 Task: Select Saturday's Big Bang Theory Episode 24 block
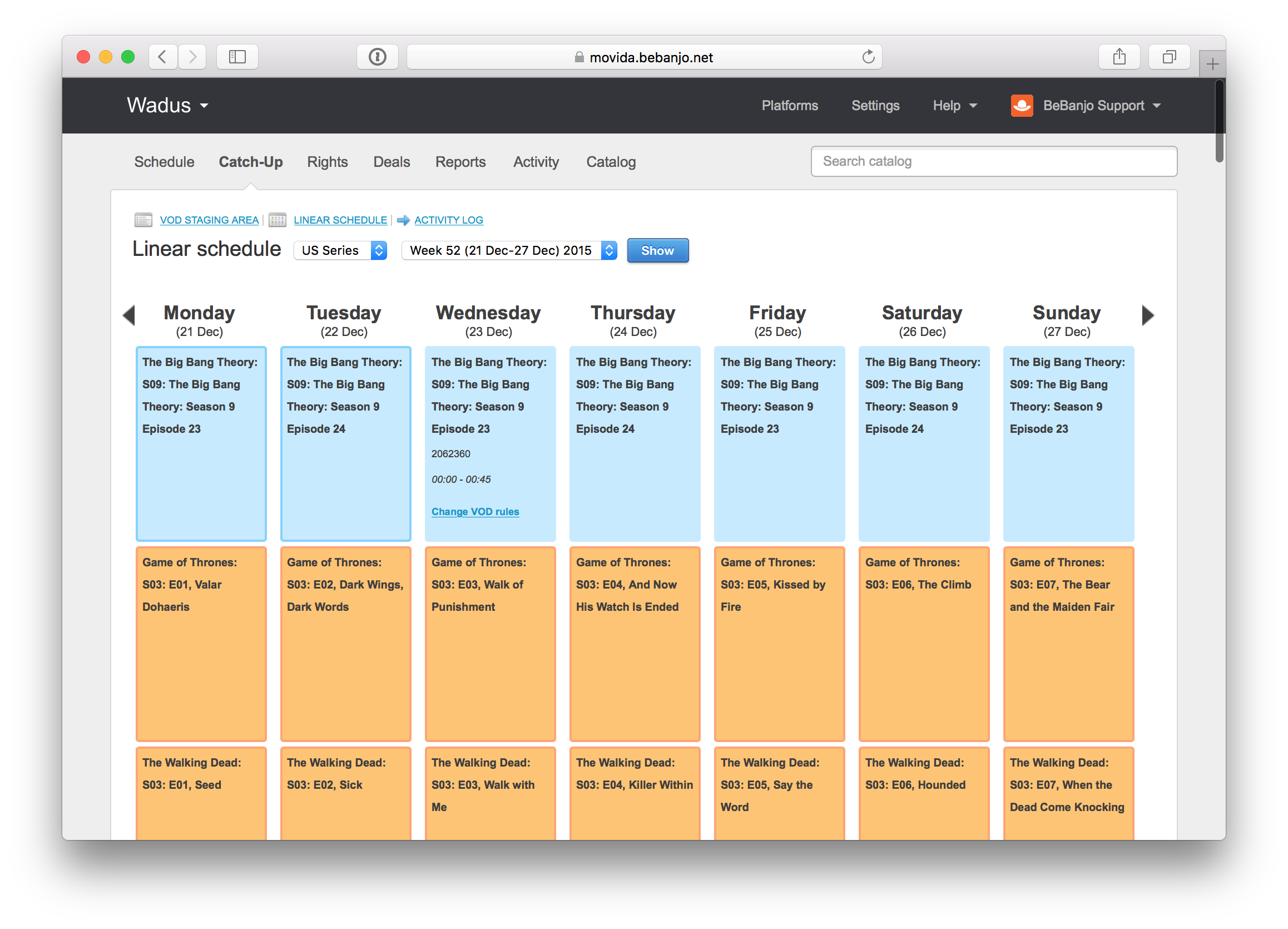[x=924, y=444]
